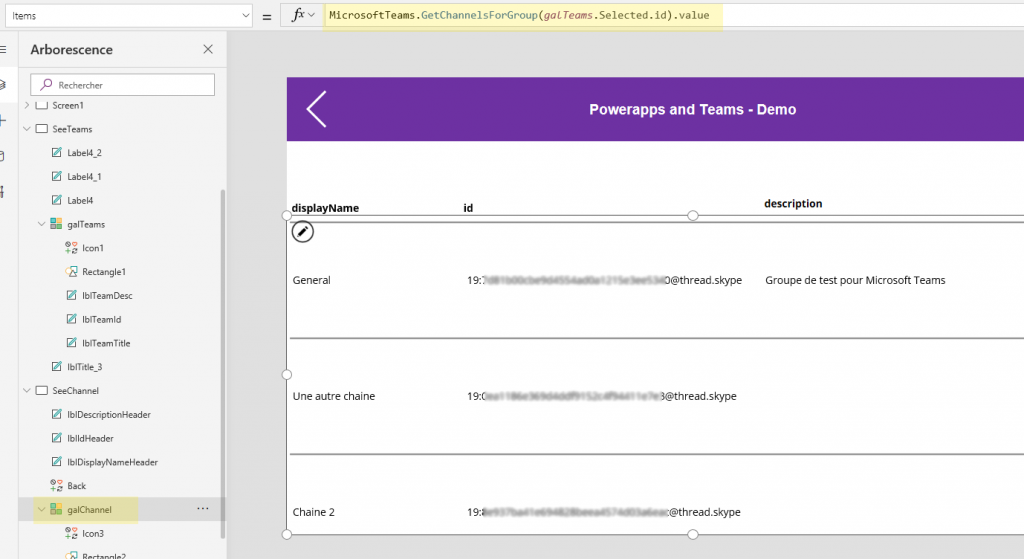Viewport: 1024px width, 559px height.
Task: Click the Rechercher search field
Action: [122, 85]
